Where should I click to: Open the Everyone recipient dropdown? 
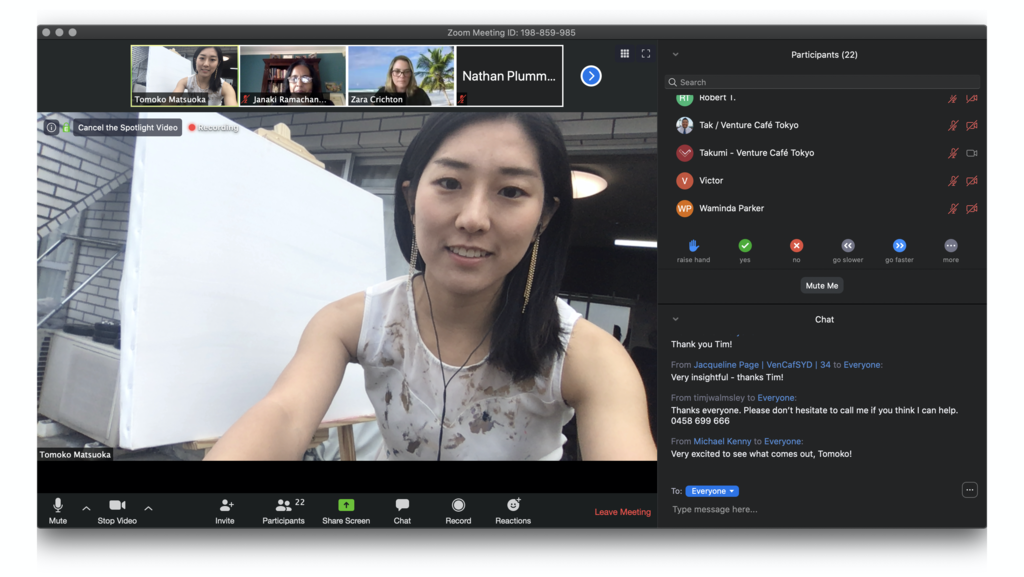coord(712,491)
